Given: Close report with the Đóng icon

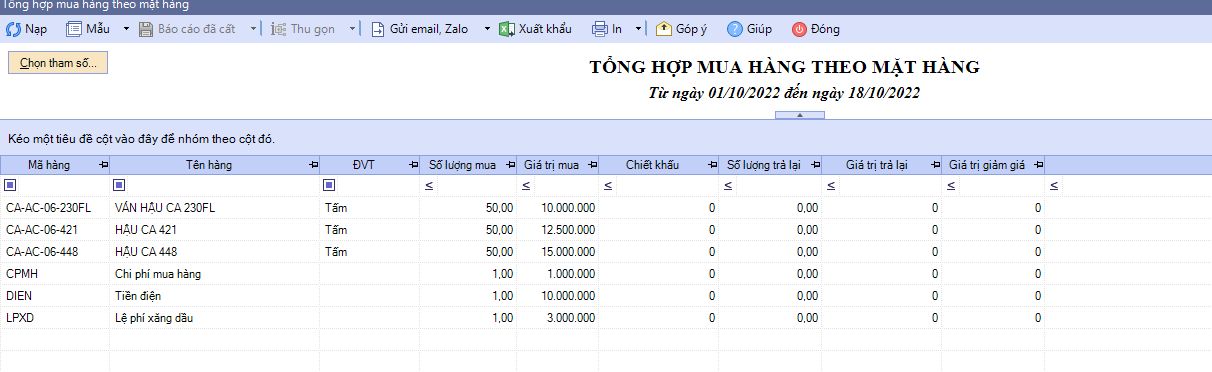Looking at the screenshot, I should (x=799, y=29).
